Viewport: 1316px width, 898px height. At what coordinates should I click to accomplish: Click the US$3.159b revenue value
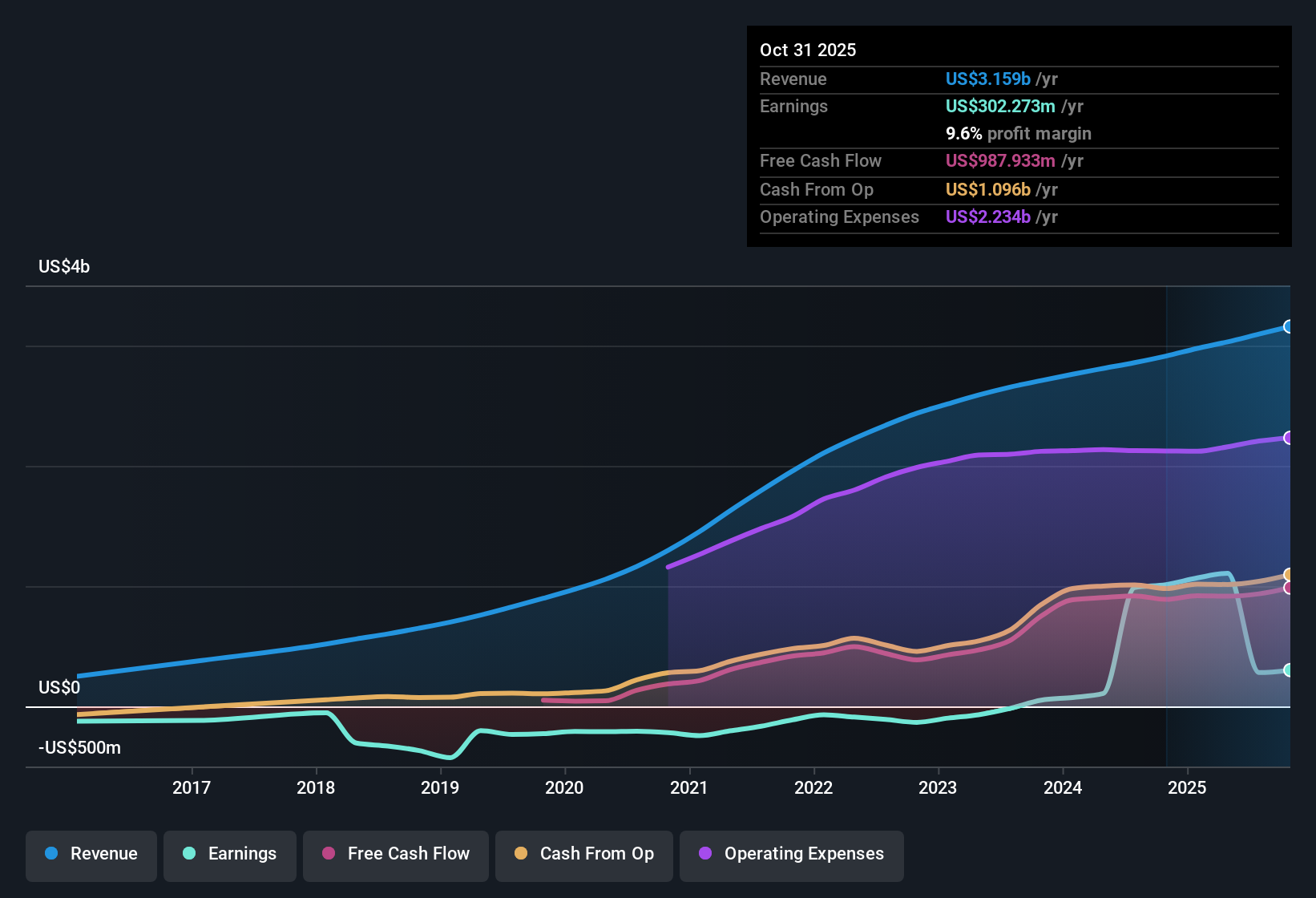point(987,79)
